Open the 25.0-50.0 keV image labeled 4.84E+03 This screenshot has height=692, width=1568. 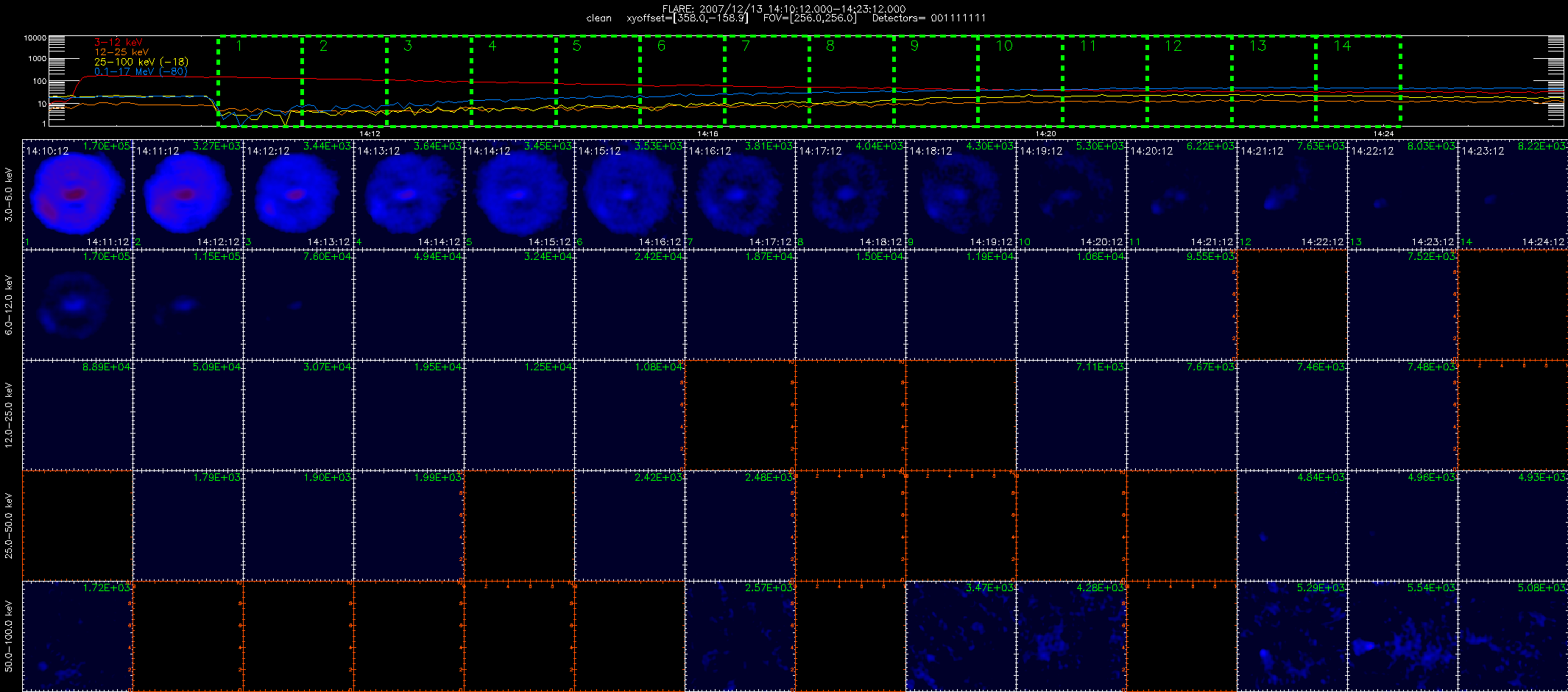1292,526
